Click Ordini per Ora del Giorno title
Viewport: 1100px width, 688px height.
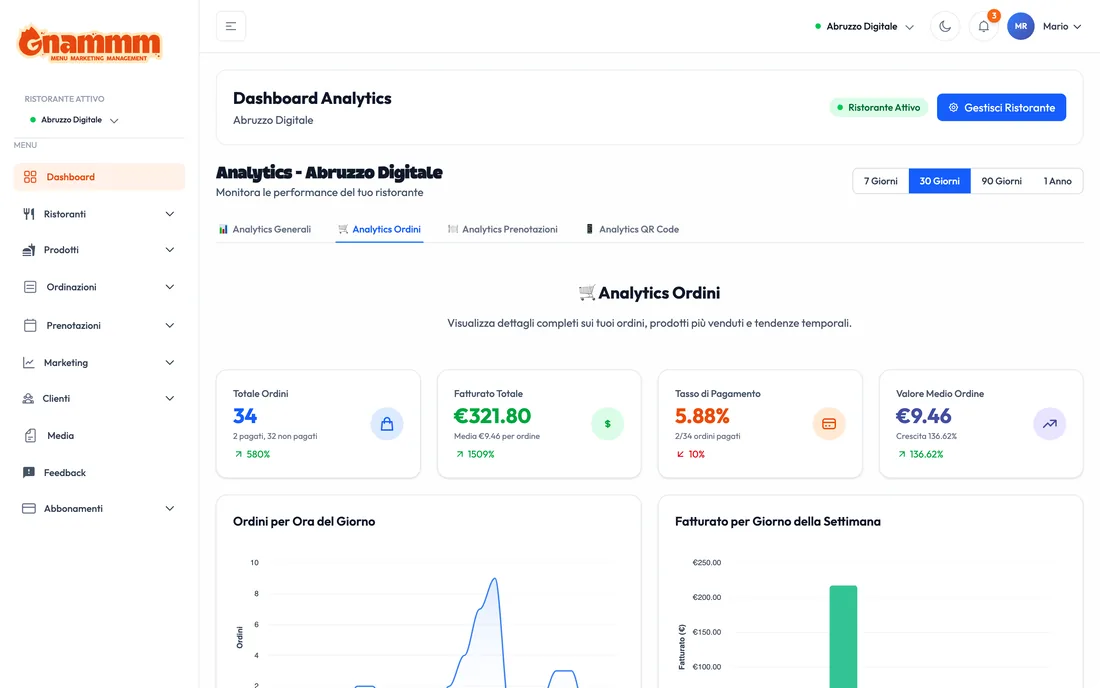(x=304, y=521)
